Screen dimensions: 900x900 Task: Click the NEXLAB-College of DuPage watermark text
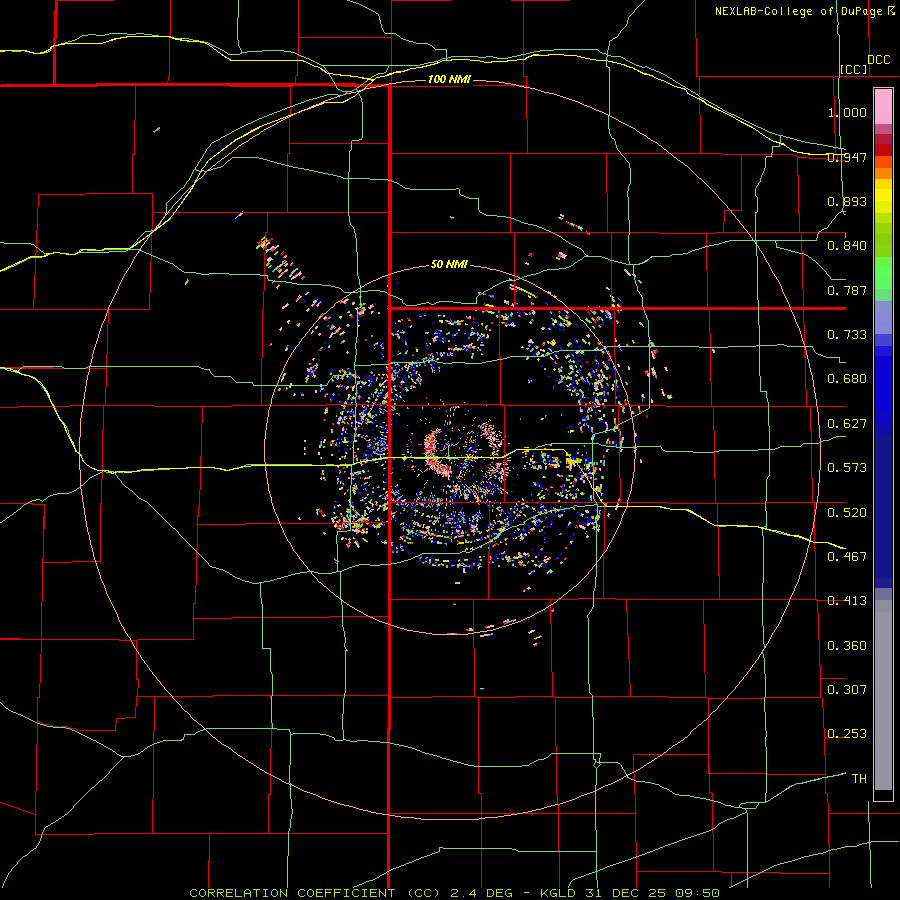(x=805, y=11)
